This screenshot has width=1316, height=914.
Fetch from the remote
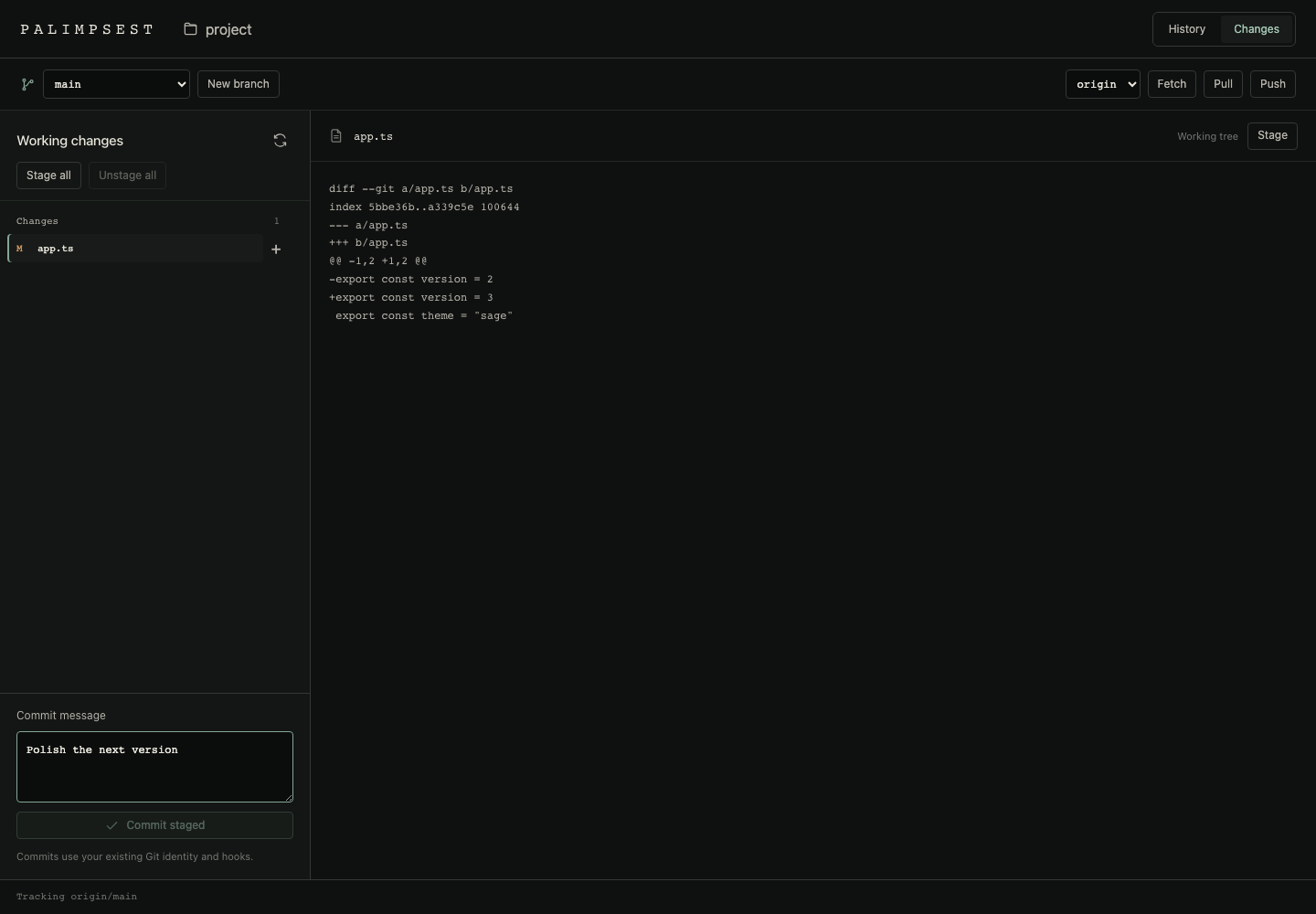coord(1172,84)
